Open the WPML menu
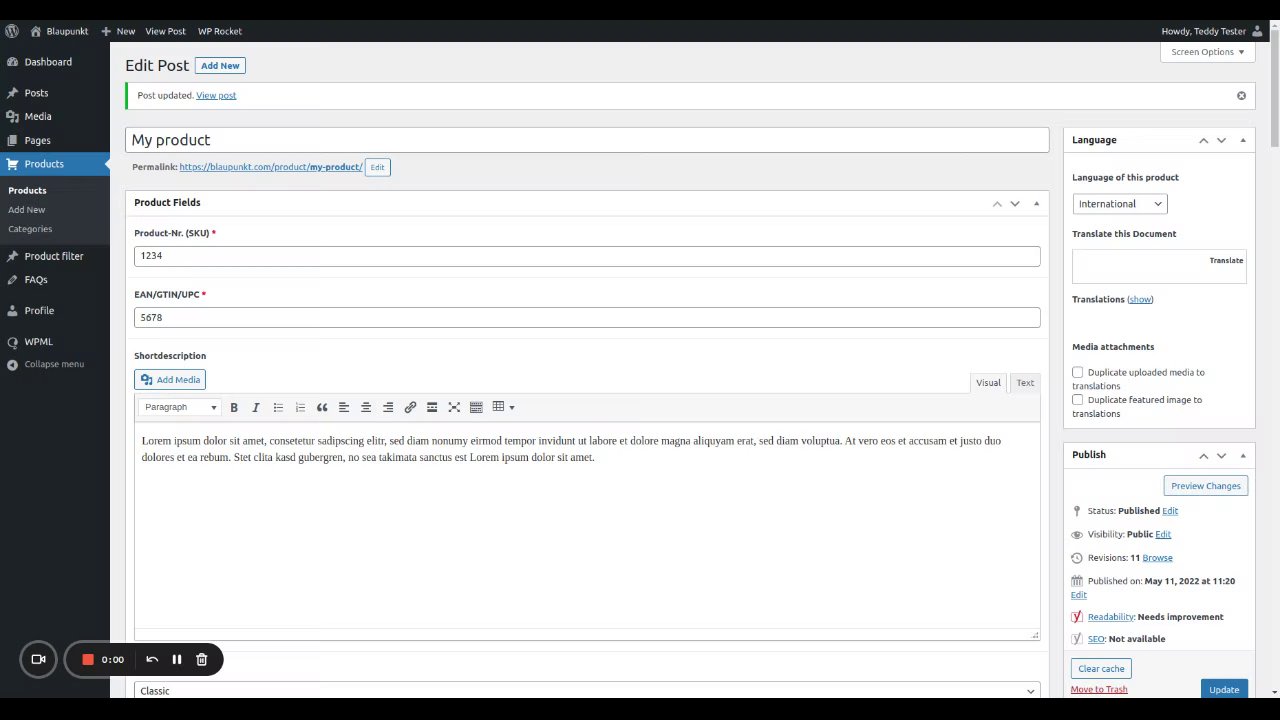Viewport: 1280px width, 720px height. click(38, 342)
